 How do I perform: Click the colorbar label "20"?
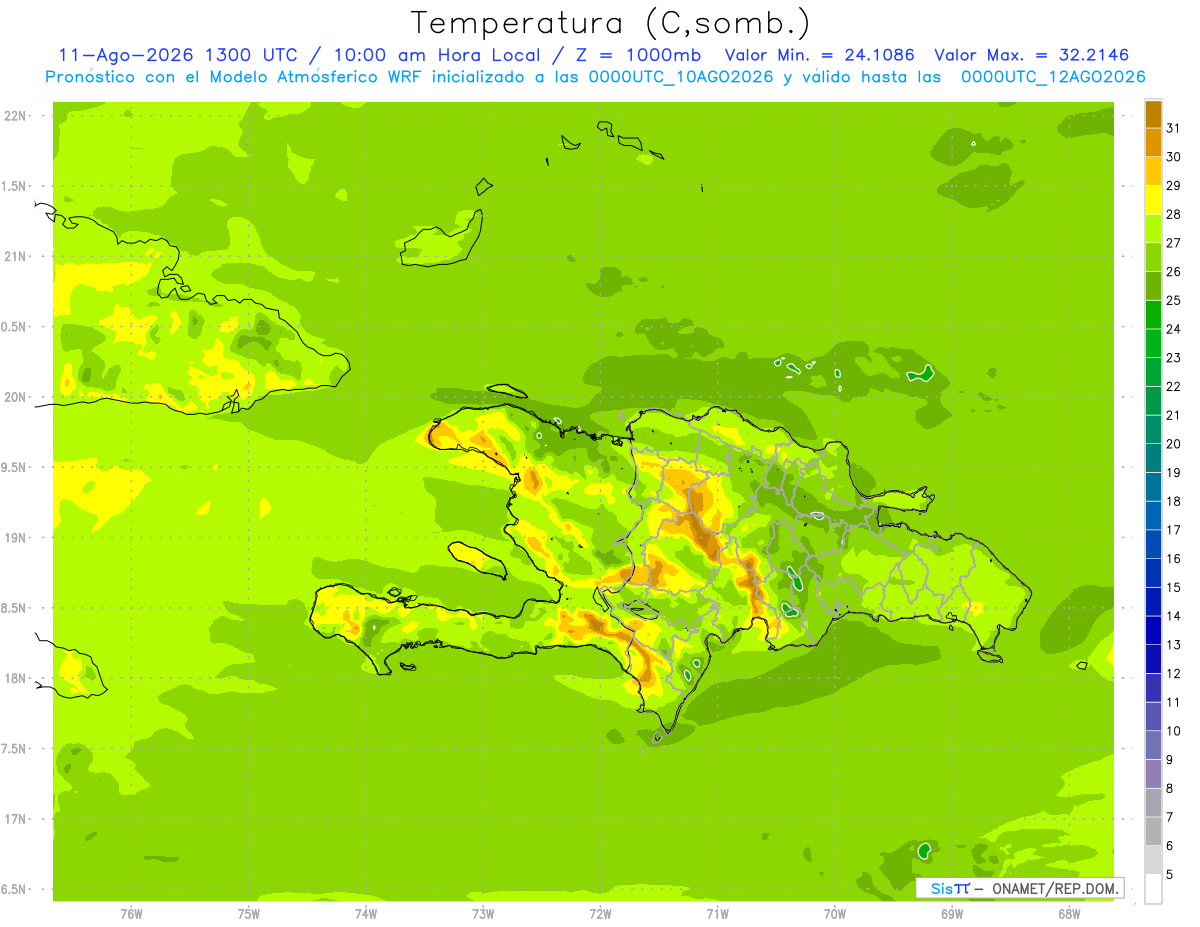(x=1173, y=444)
